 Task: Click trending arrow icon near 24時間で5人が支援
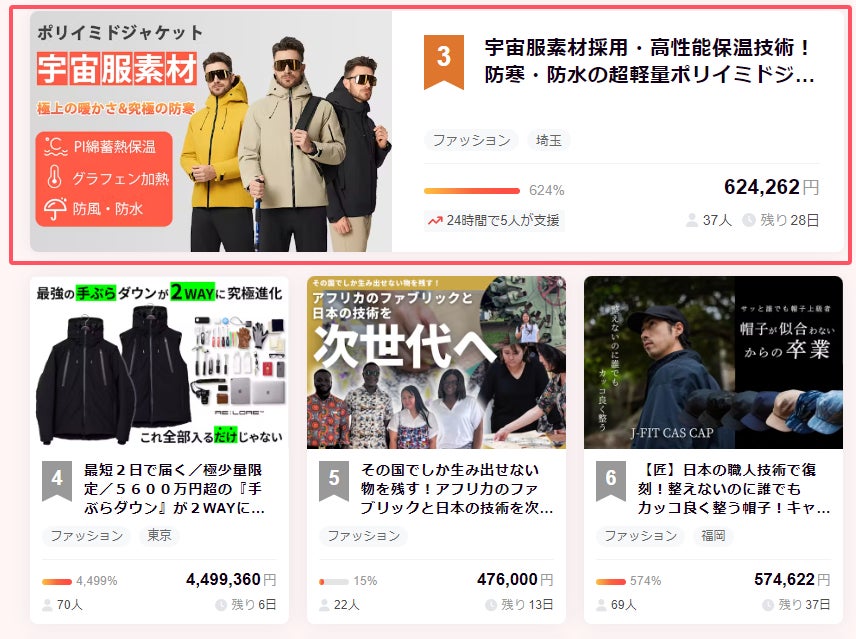434,221
